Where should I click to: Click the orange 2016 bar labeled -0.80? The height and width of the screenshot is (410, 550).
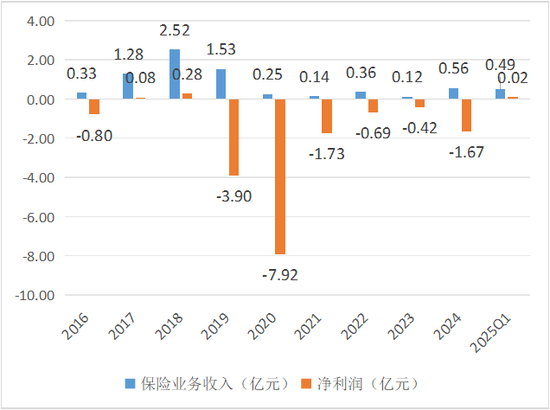[x=94, y=107]
